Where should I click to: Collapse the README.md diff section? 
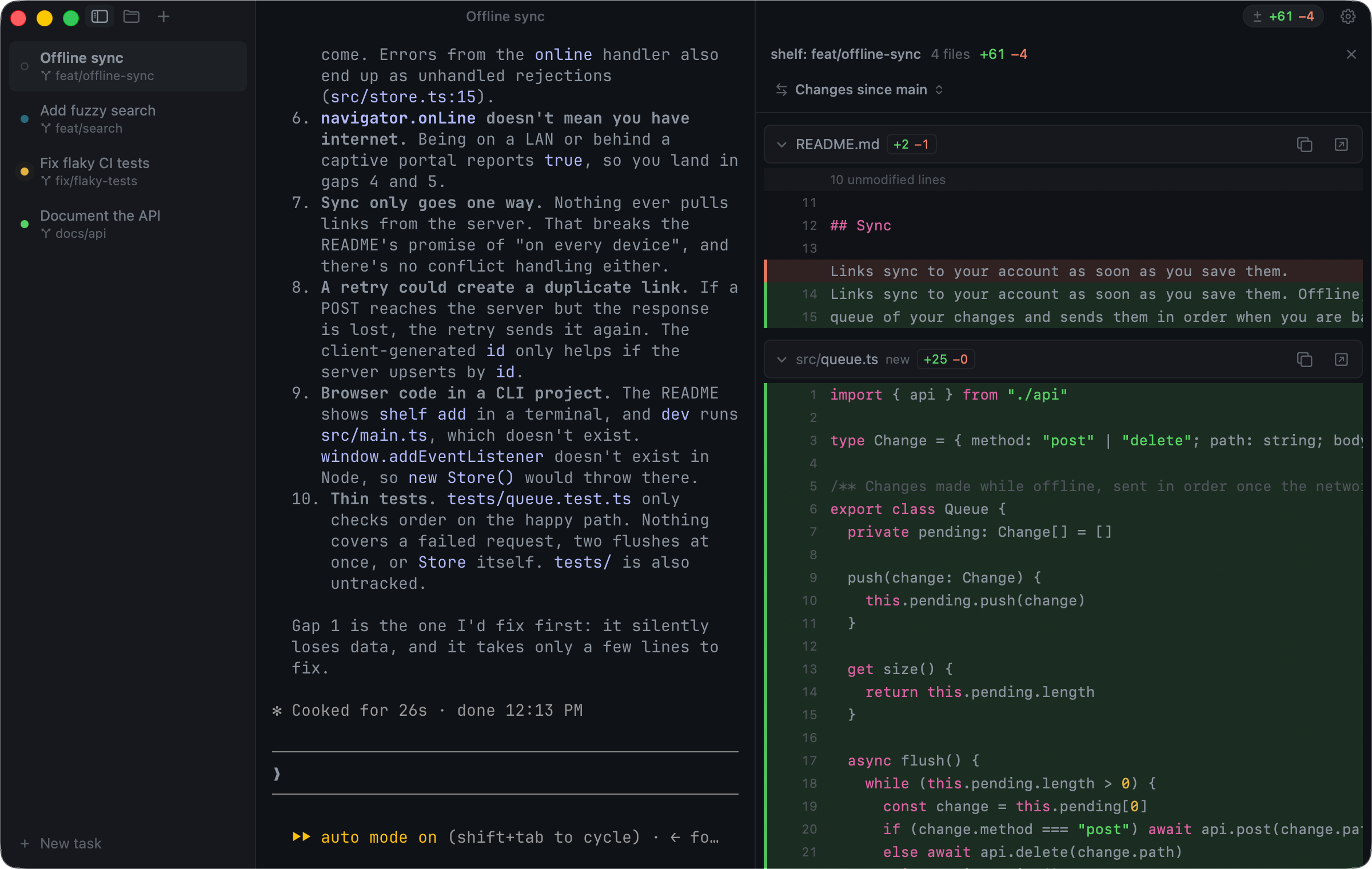[781, 145]
